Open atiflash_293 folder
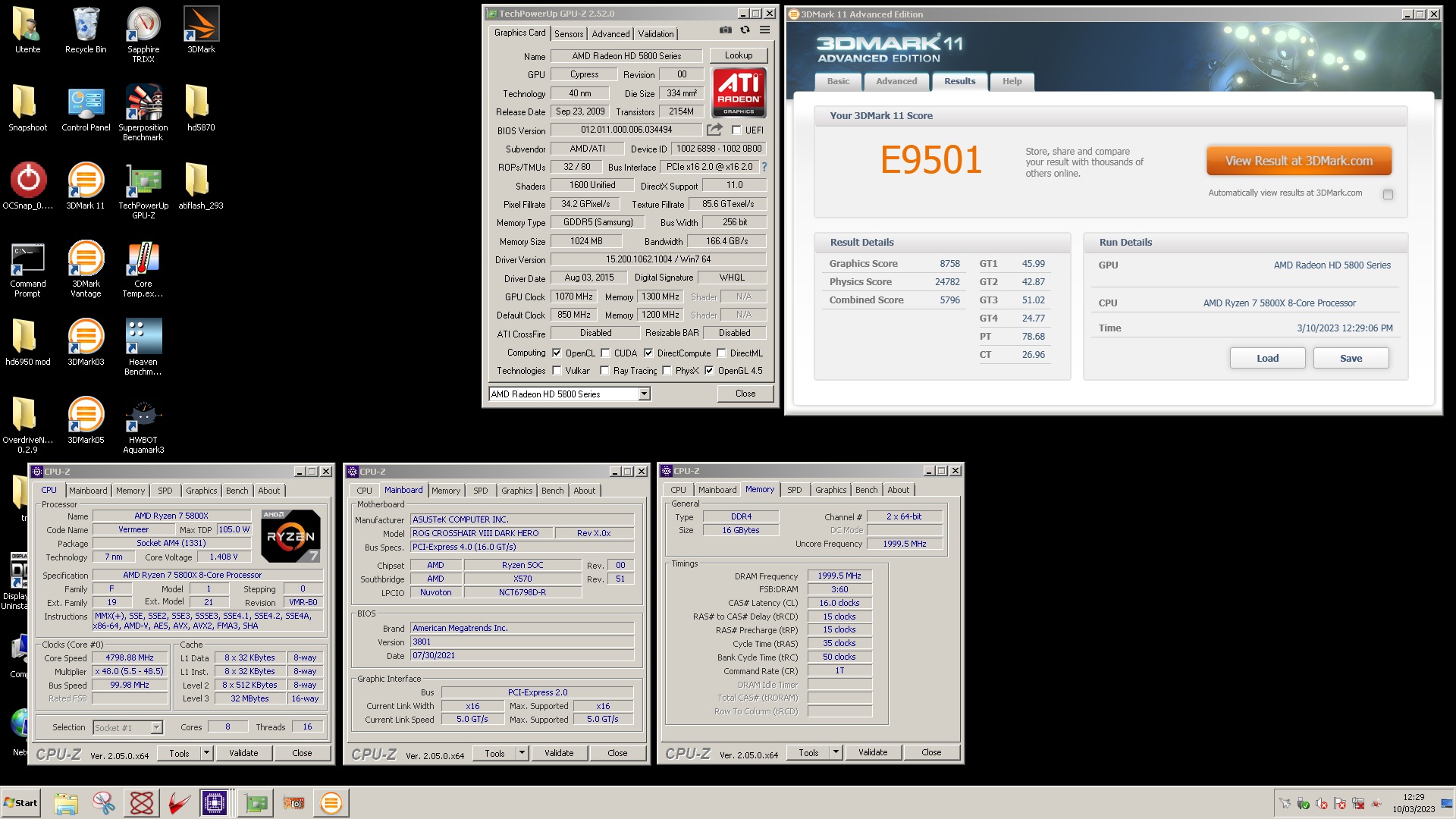The image size is (1456, 819). pyautogui.click(x=201, y=187)
